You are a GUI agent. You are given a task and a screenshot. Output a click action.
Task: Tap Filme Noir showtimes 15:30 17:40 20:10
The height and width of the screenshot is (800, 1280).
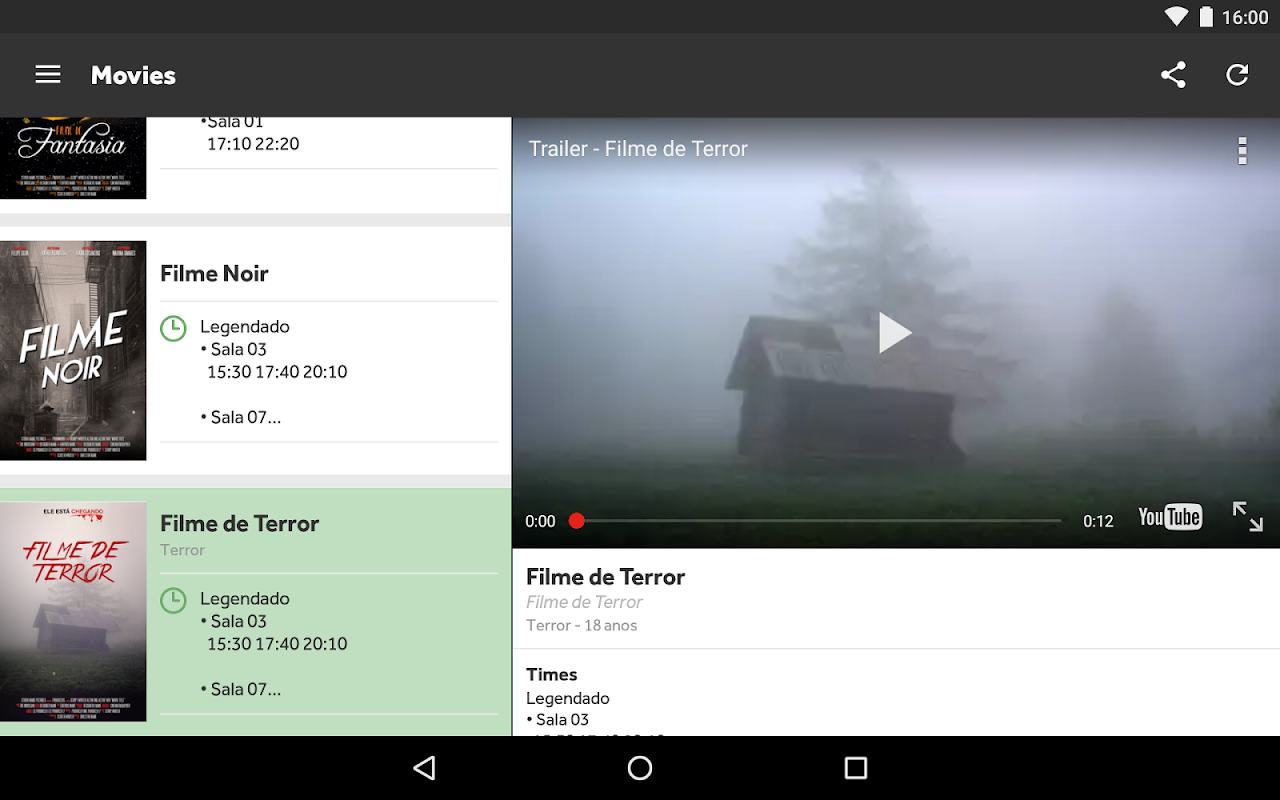[277, 372]
